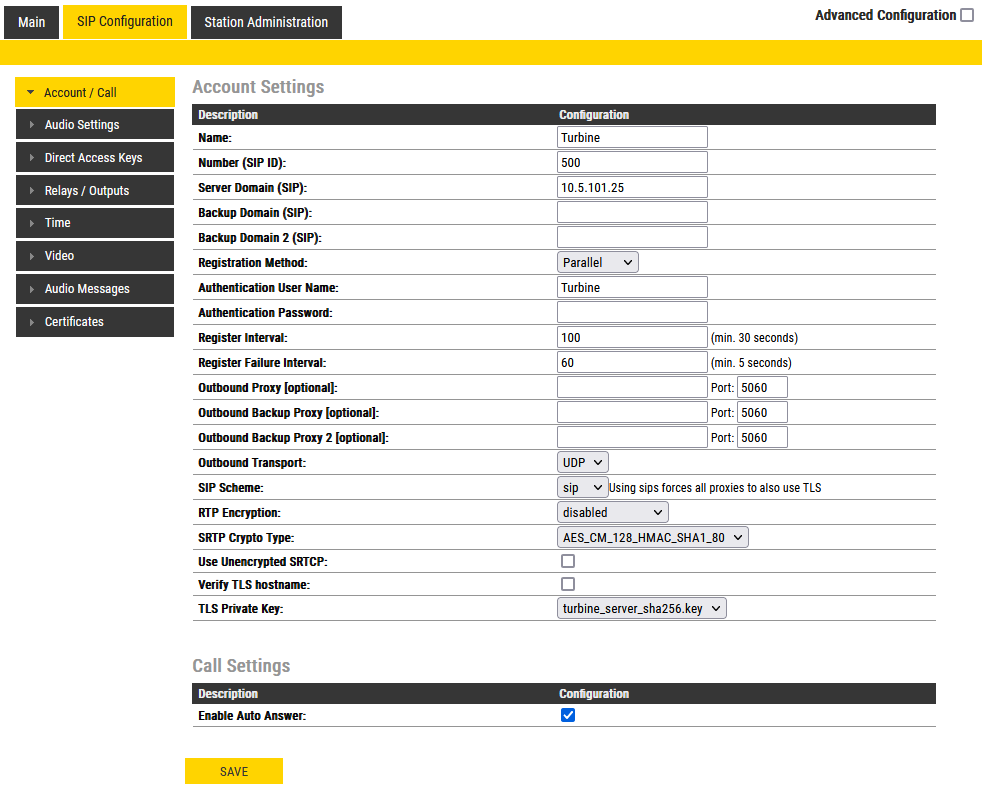Enable the Advanced Configuration checkbox
This screenshot has width=982, height=792.
point(966,15)
